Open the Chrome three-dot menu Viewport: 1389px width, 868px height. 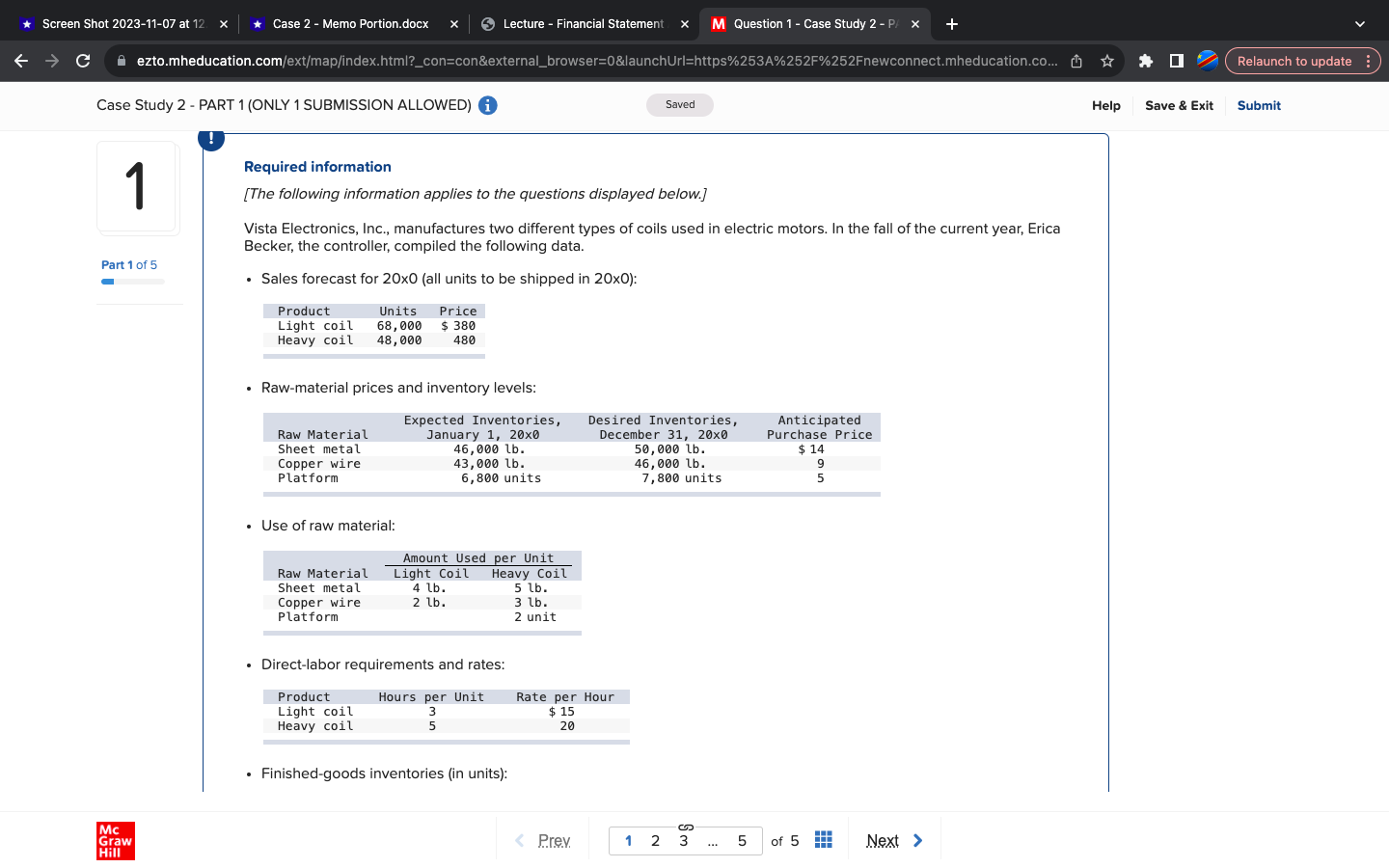pos(1368,61)
